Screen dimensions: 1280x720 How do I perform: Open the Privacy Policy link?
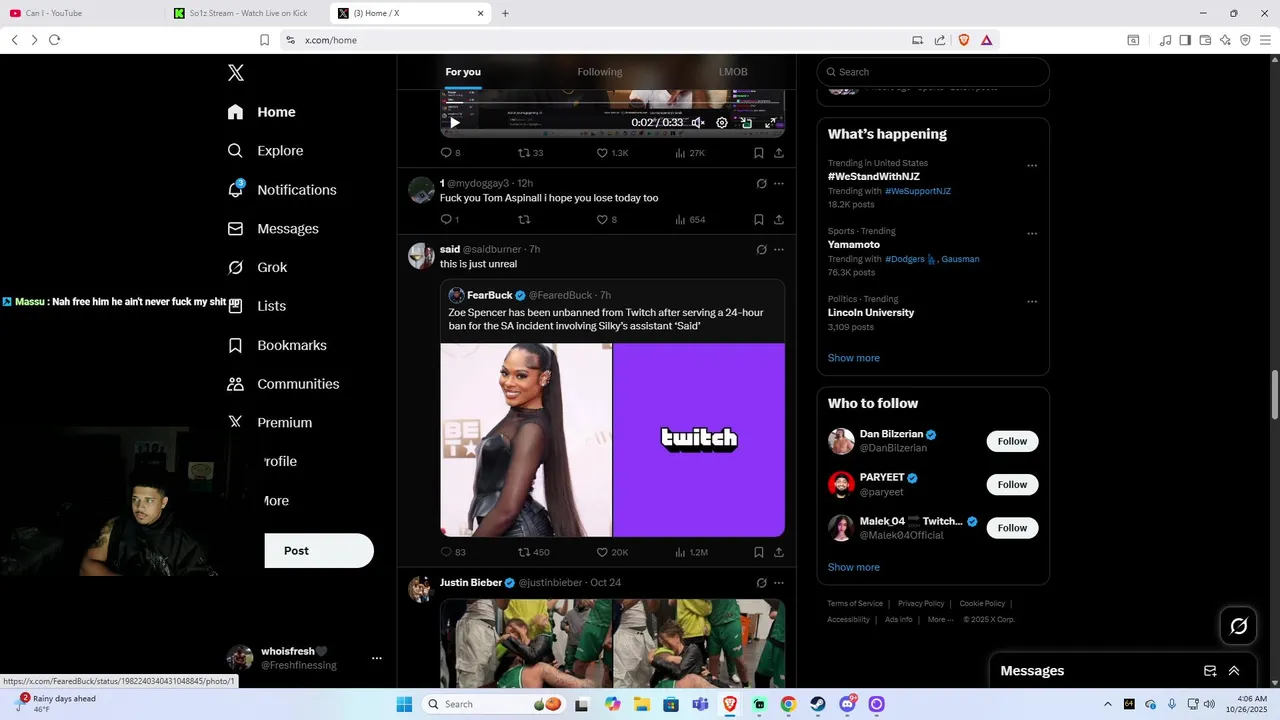coord(921,604)
